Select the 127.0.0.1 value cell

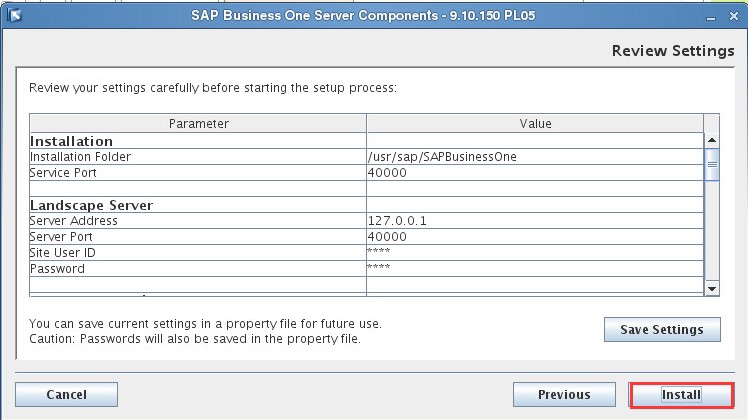click(x=535, y=220)
